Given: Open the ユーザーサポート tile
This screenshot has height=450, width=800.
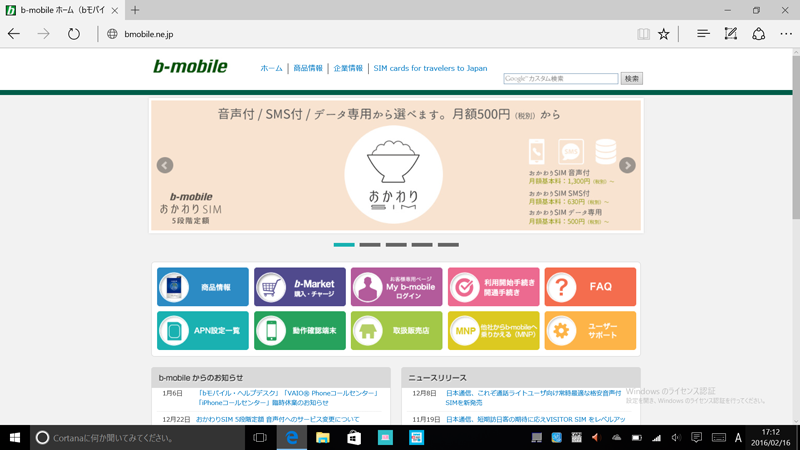Looking at the screenshot, I should [x=590, y=331].
